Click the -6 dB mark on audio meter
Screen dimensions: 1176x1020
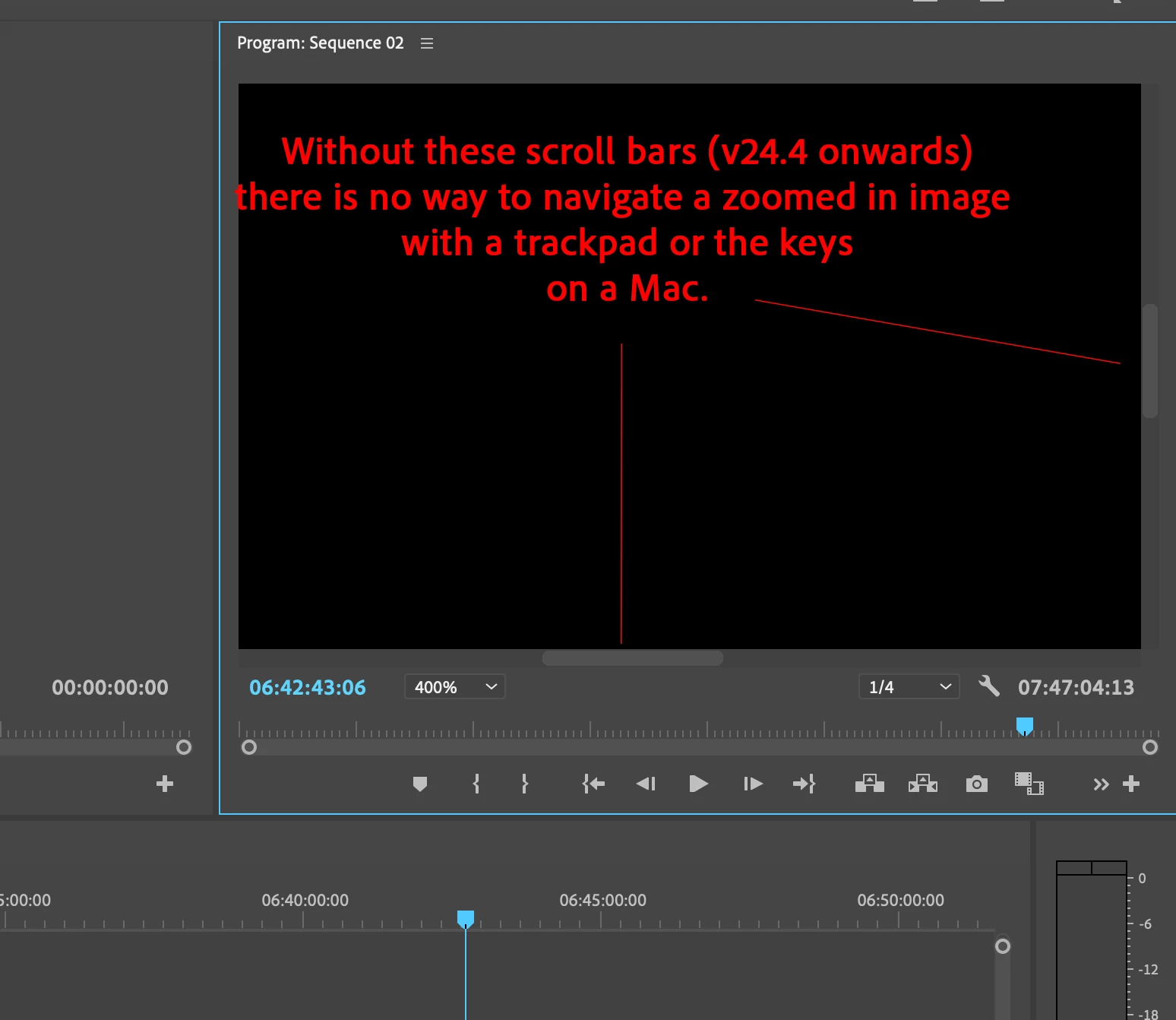click(1146, 924)
